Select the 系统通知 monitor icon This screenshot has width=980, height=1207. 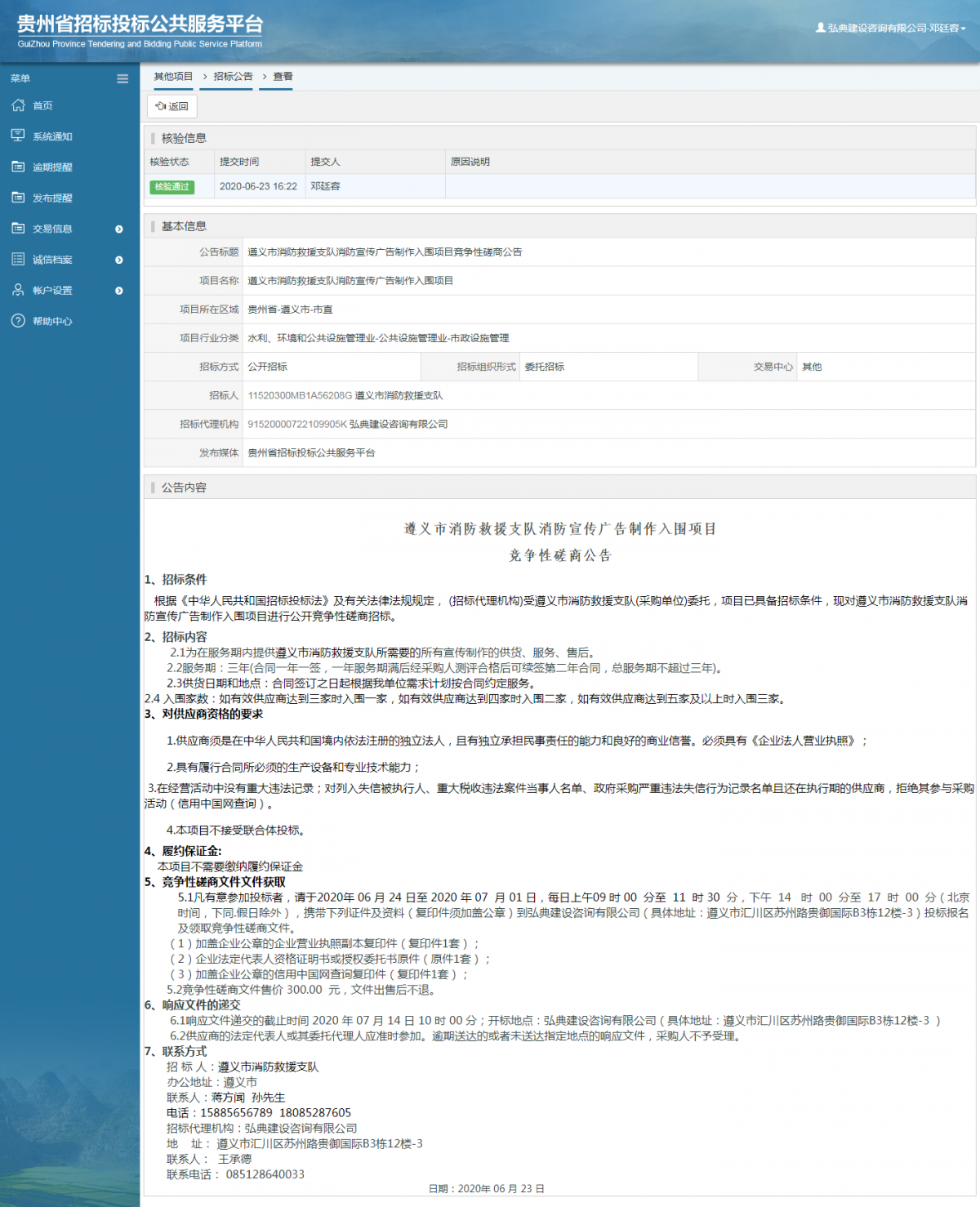click(16, 136)
